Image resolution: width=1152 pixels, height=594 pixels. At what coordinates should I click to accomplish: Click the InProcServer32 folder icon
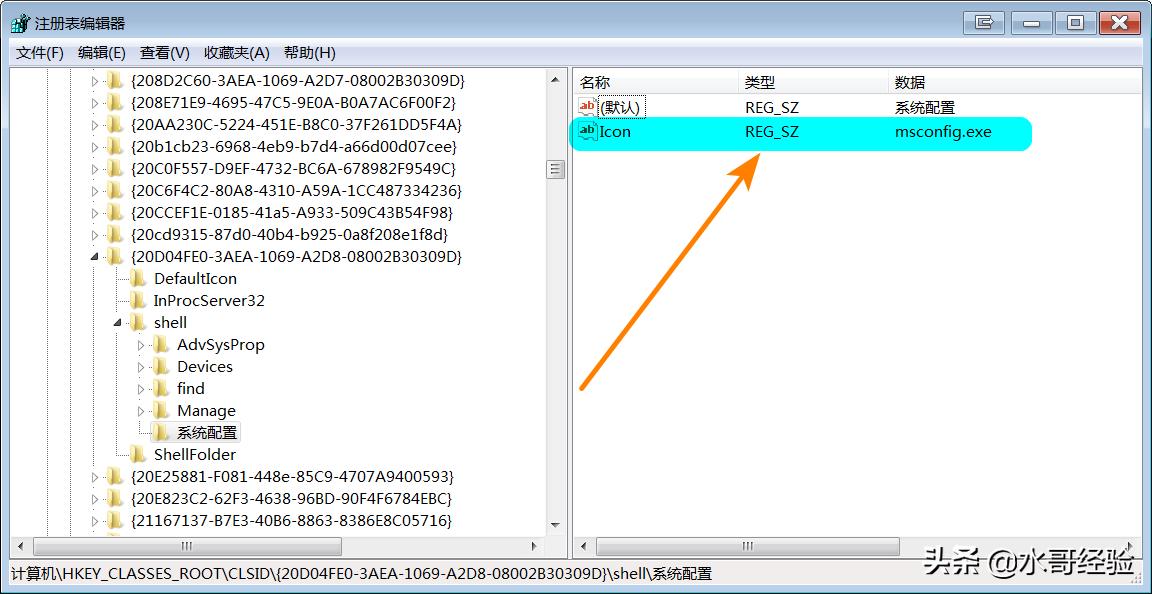coord(138,301)
